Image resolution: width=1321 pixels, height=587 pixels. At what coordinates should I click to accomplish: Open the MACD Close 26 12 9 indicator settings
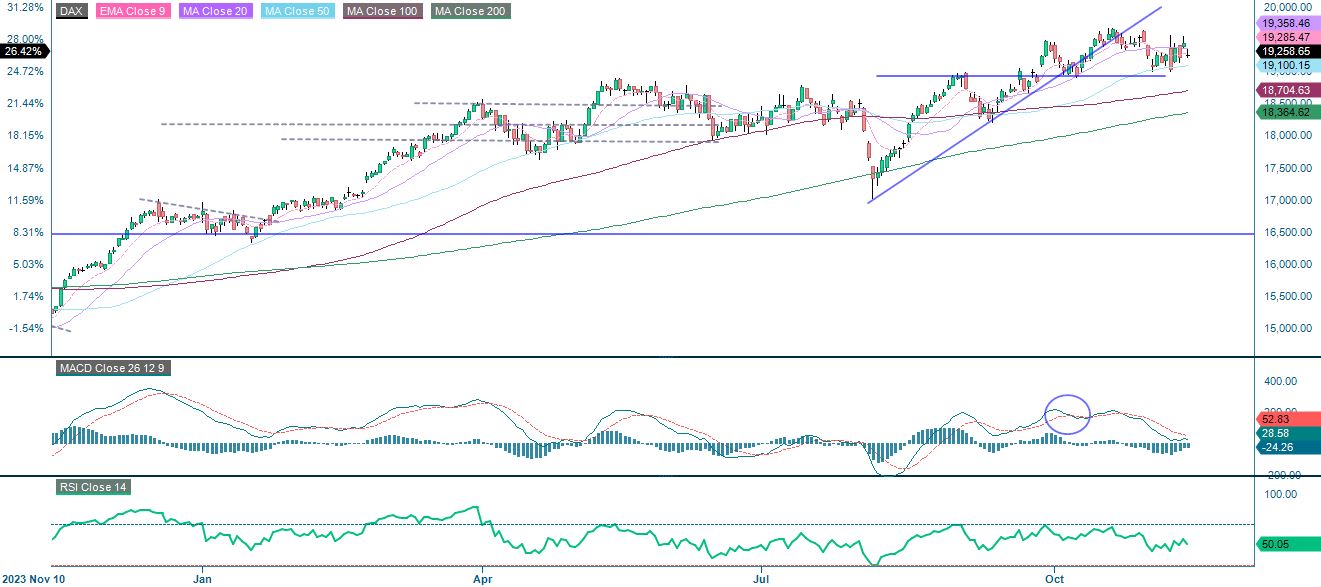point(113,368)
